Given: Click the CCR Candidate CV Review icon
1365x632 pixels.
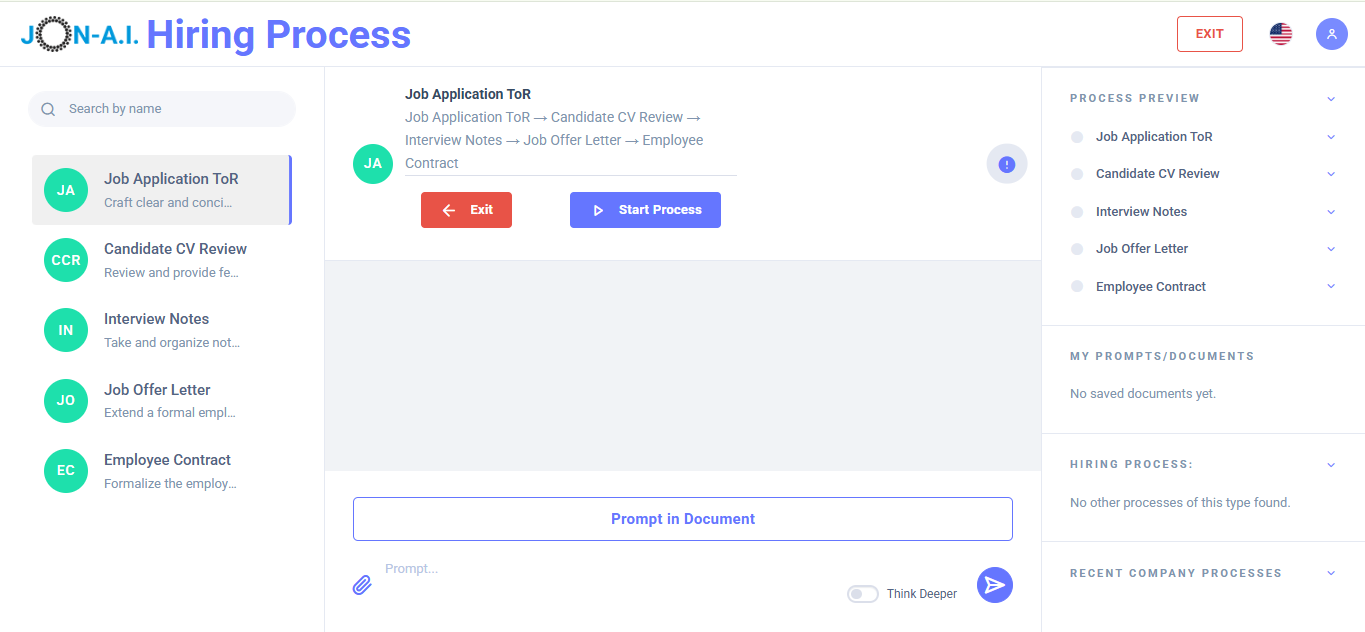Looking at the screenshot, I should click(x=65, y=259).
